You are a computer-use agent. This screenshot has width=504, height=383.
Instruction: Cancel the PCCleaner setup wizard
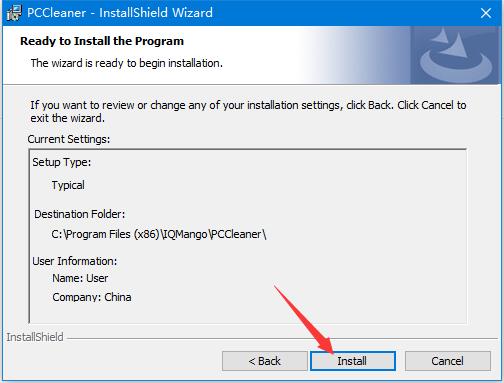[x=448, y=361]
